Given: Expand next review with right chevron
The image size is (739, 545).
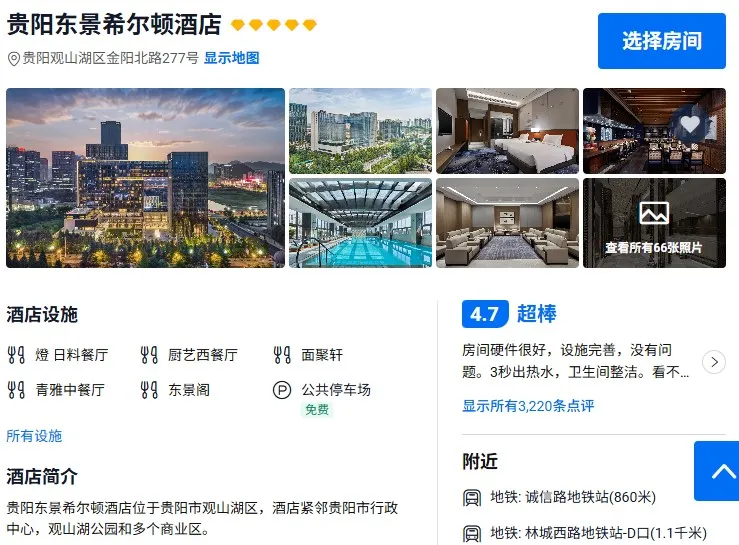Looking at the screenshot, I should (x=714, y=362).
